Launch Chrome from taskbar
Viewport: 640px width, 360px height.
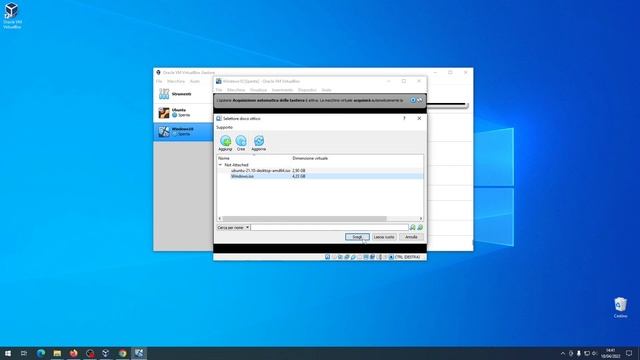click(x=122, y=353)
